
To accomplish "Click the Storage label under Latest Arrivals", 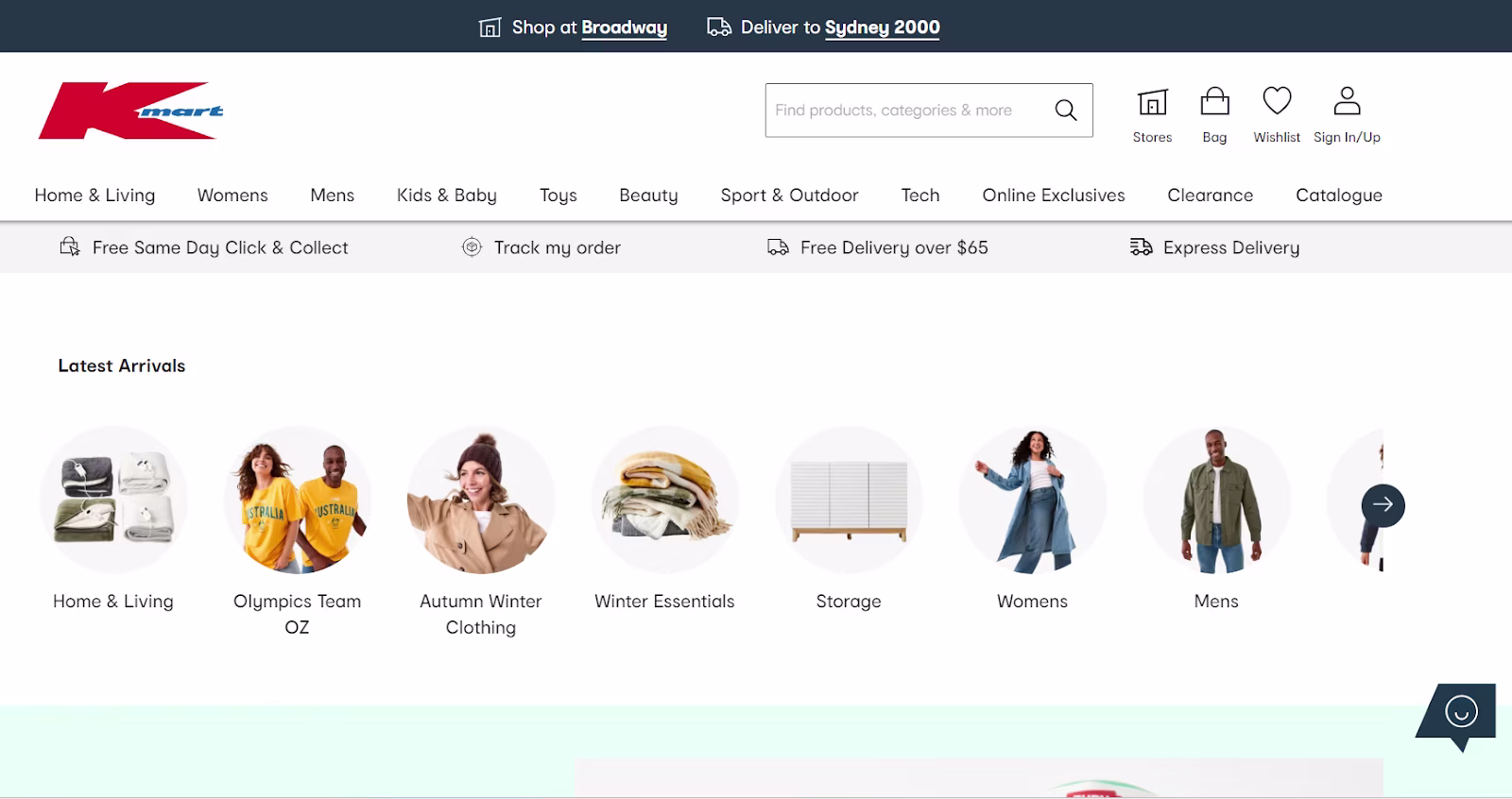I will (x=849, y=602).
